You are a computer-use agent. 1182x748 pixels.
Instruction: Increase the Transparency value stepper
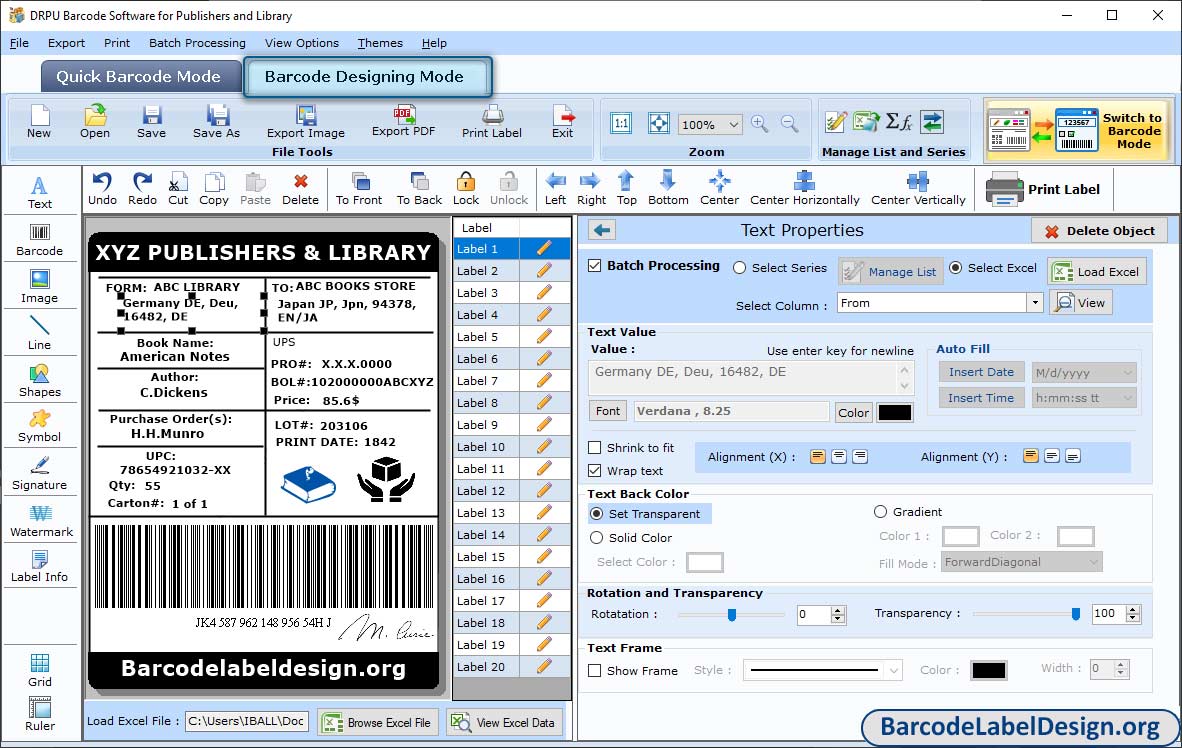point(1133,609)
